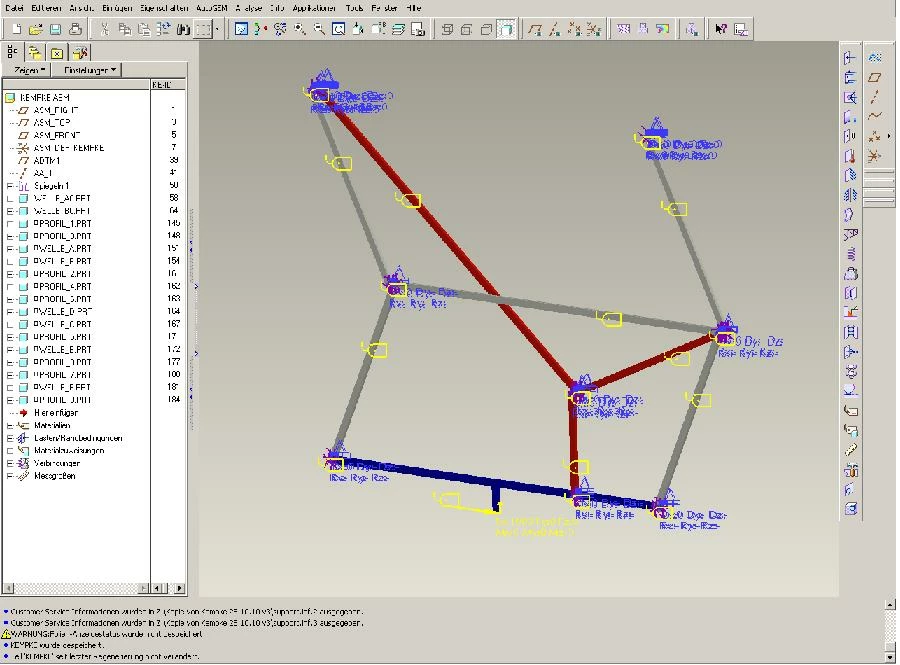Screen dimensions: 900x665
Task: Click the context help arrow icon
Action: pos(721,29)
